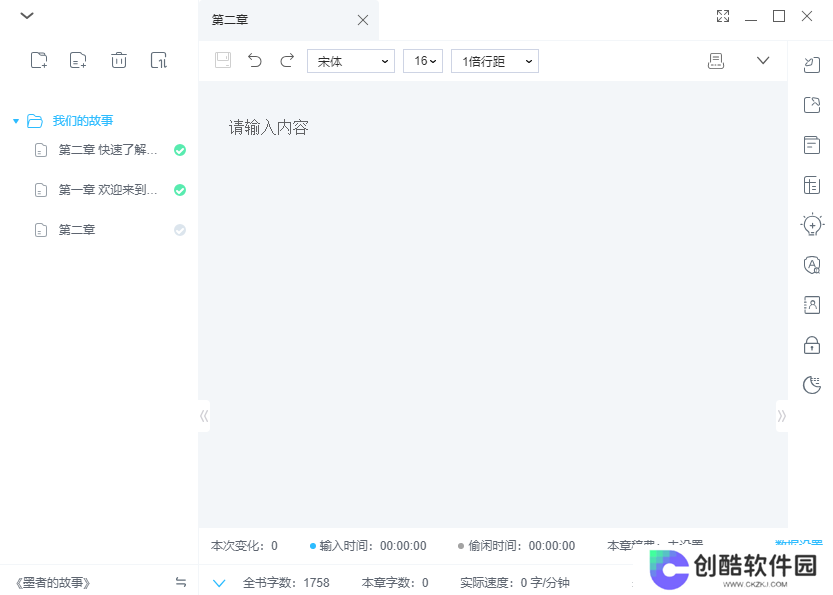Toggle completion check for 第二章 快速了解
The height and width of the screenshot is (595, 833).
[x=180, y=150]
